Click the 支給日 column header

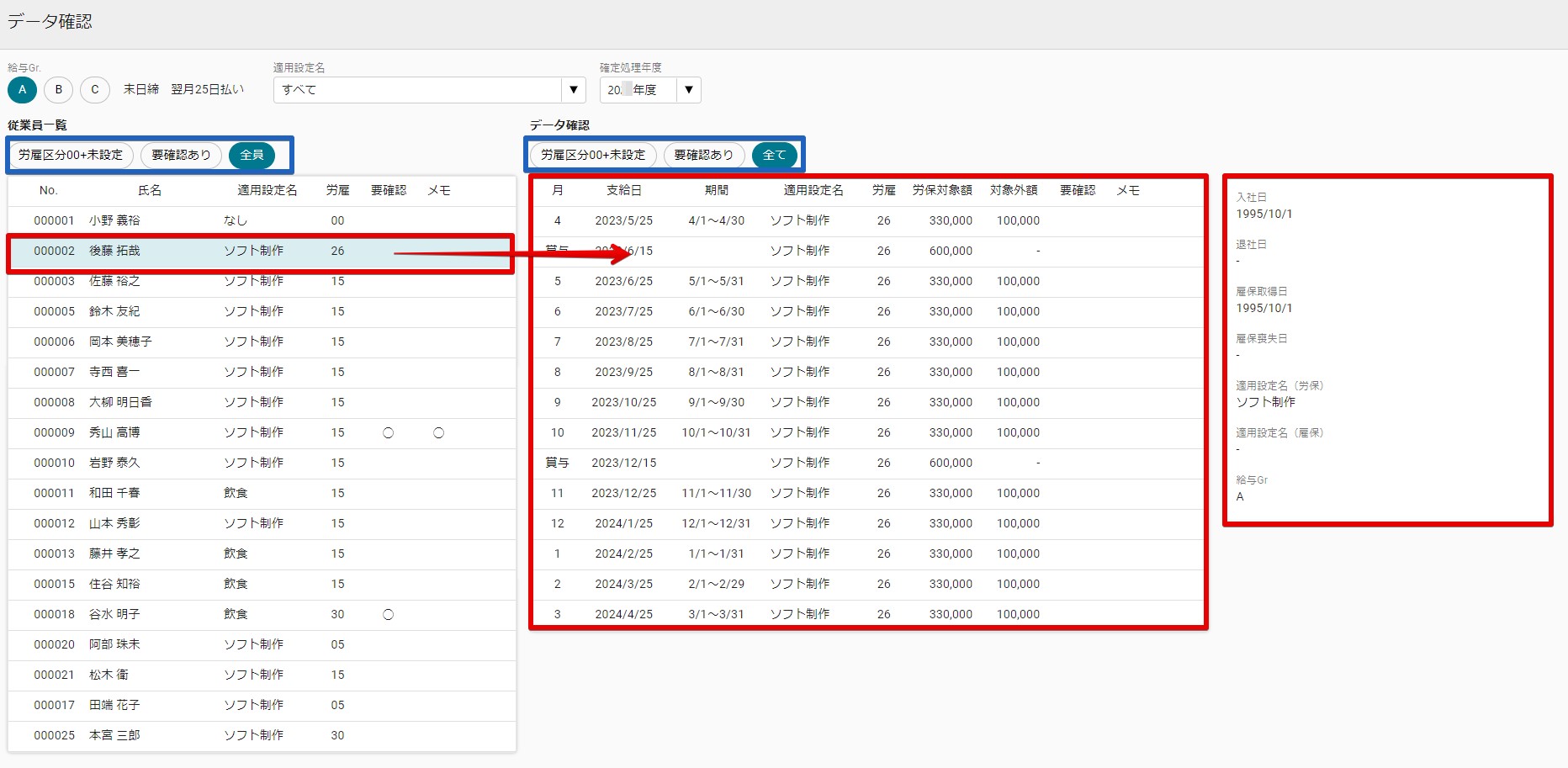[x=624, y=191]
